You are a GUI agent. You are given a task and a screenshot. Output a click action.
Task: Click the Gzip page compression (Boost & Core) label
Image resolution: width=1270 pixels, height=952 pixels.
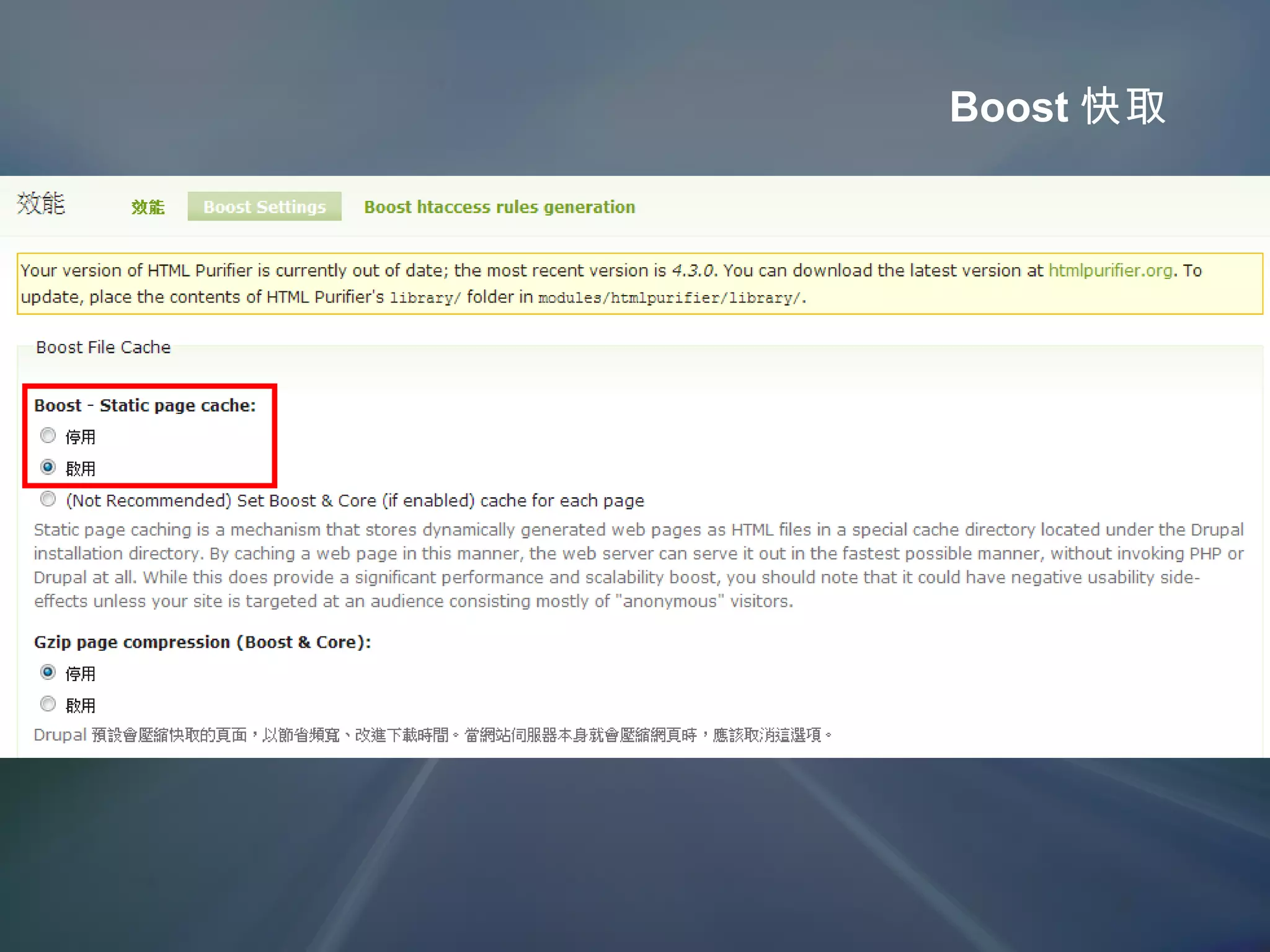pyautogui.click(x=202, y=642)
